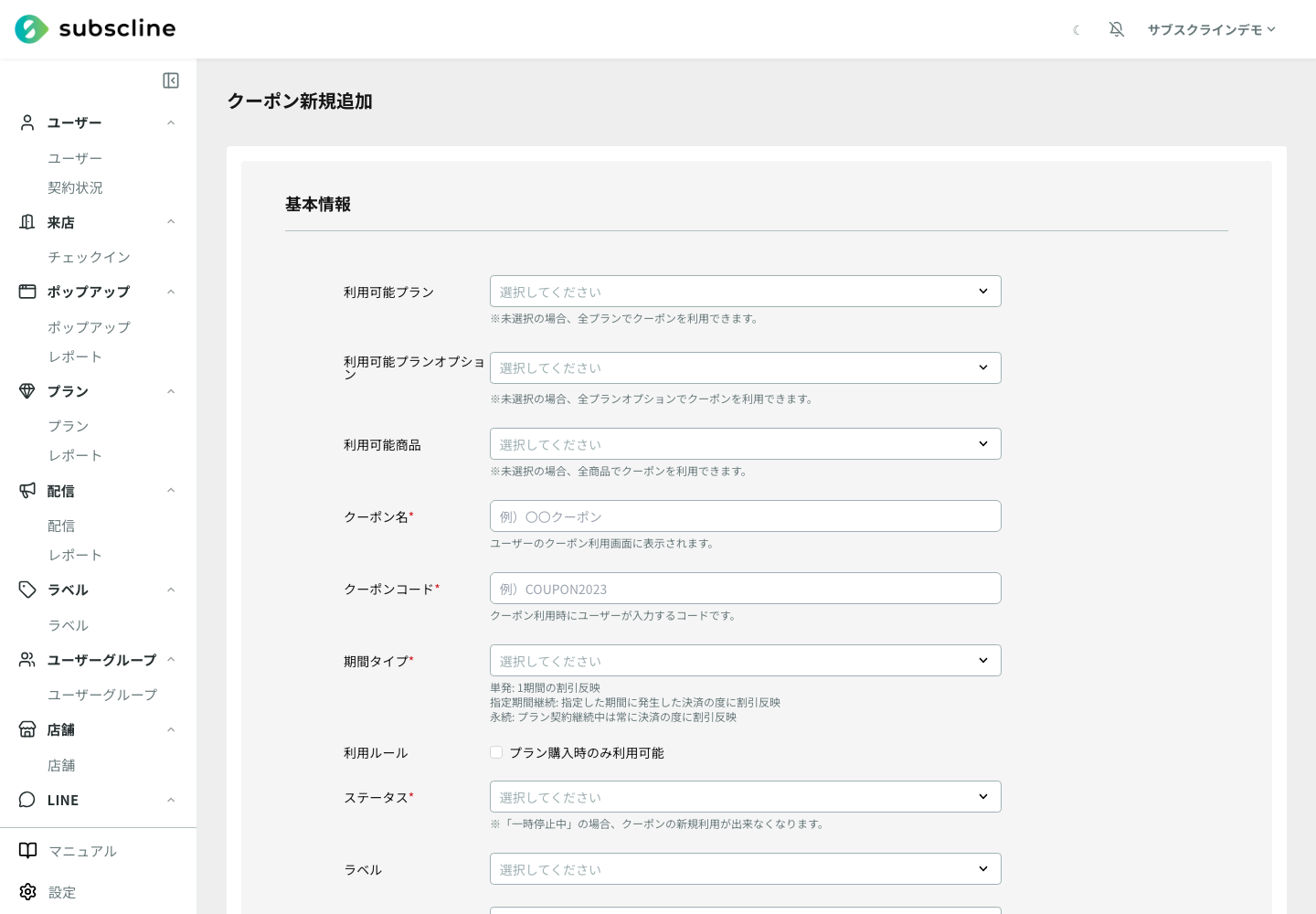This screenshot has height=914, width=1316.
Task: Click the 基本情報 section heading
Action: click(318, 205)
